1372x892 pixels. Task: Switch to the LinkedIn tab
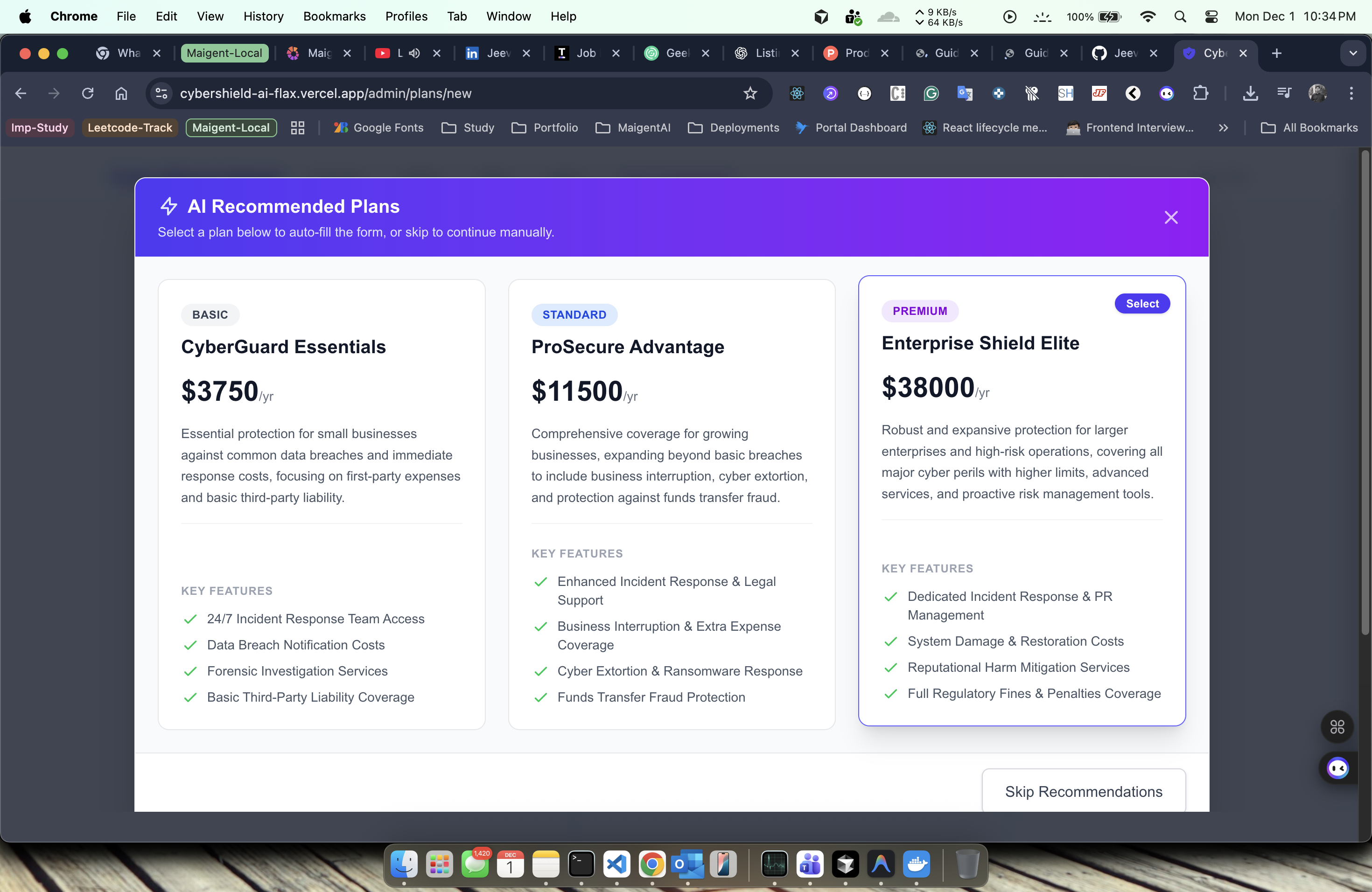[x=489, y=53]
